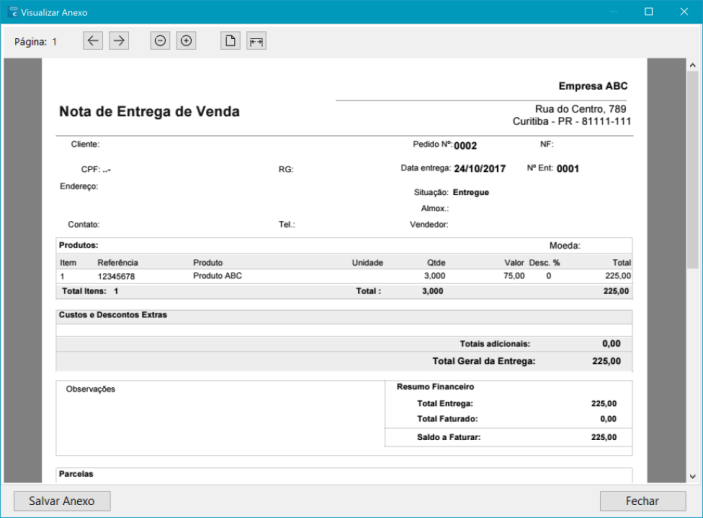Click the Nota de Entrega de Venda heading

[149, 112]
